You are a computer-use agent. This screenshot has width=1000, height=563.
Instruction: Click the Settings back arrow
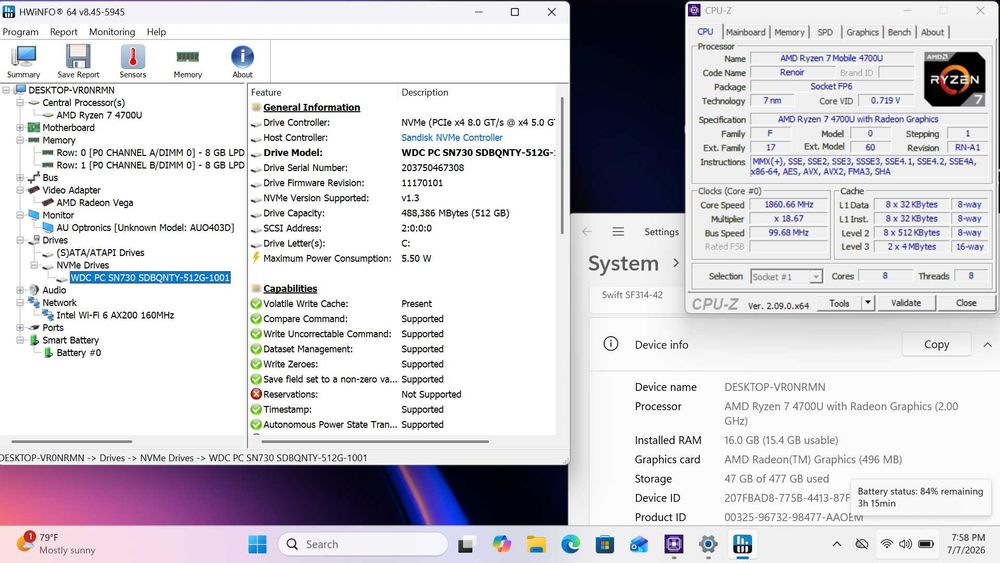(x=587, y=232)
